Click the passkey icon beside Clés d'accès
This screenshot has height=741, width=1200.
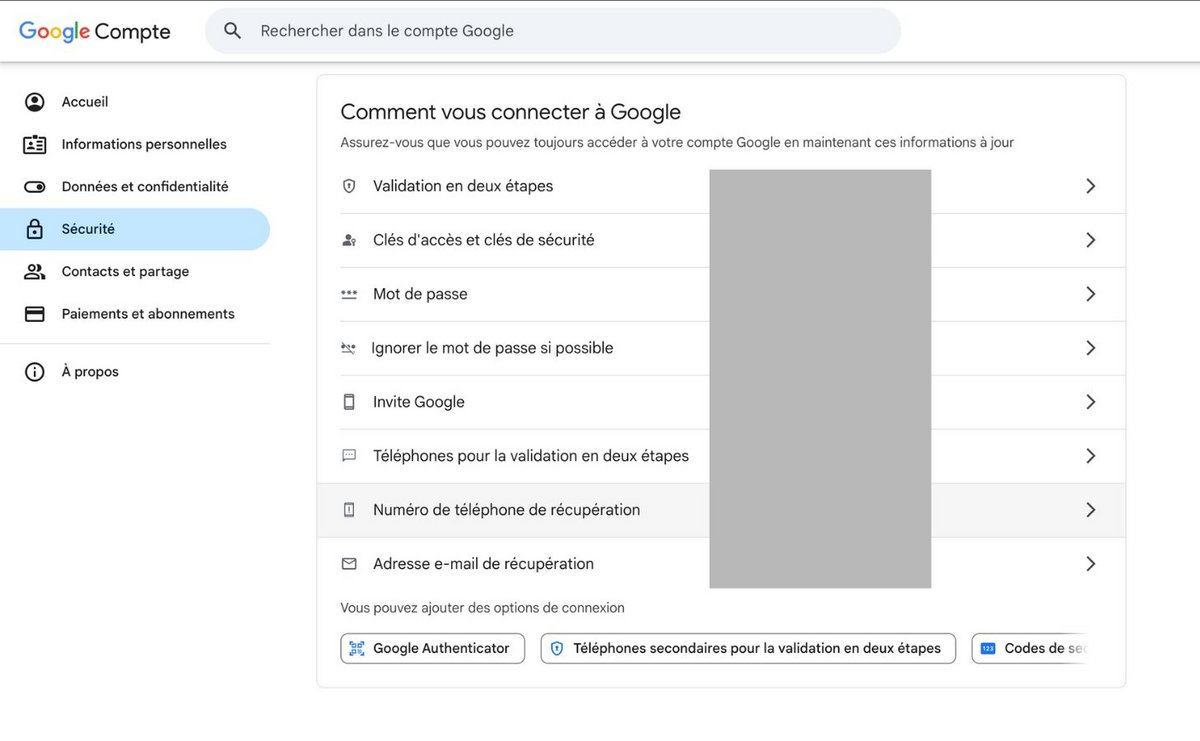point(349,240)
